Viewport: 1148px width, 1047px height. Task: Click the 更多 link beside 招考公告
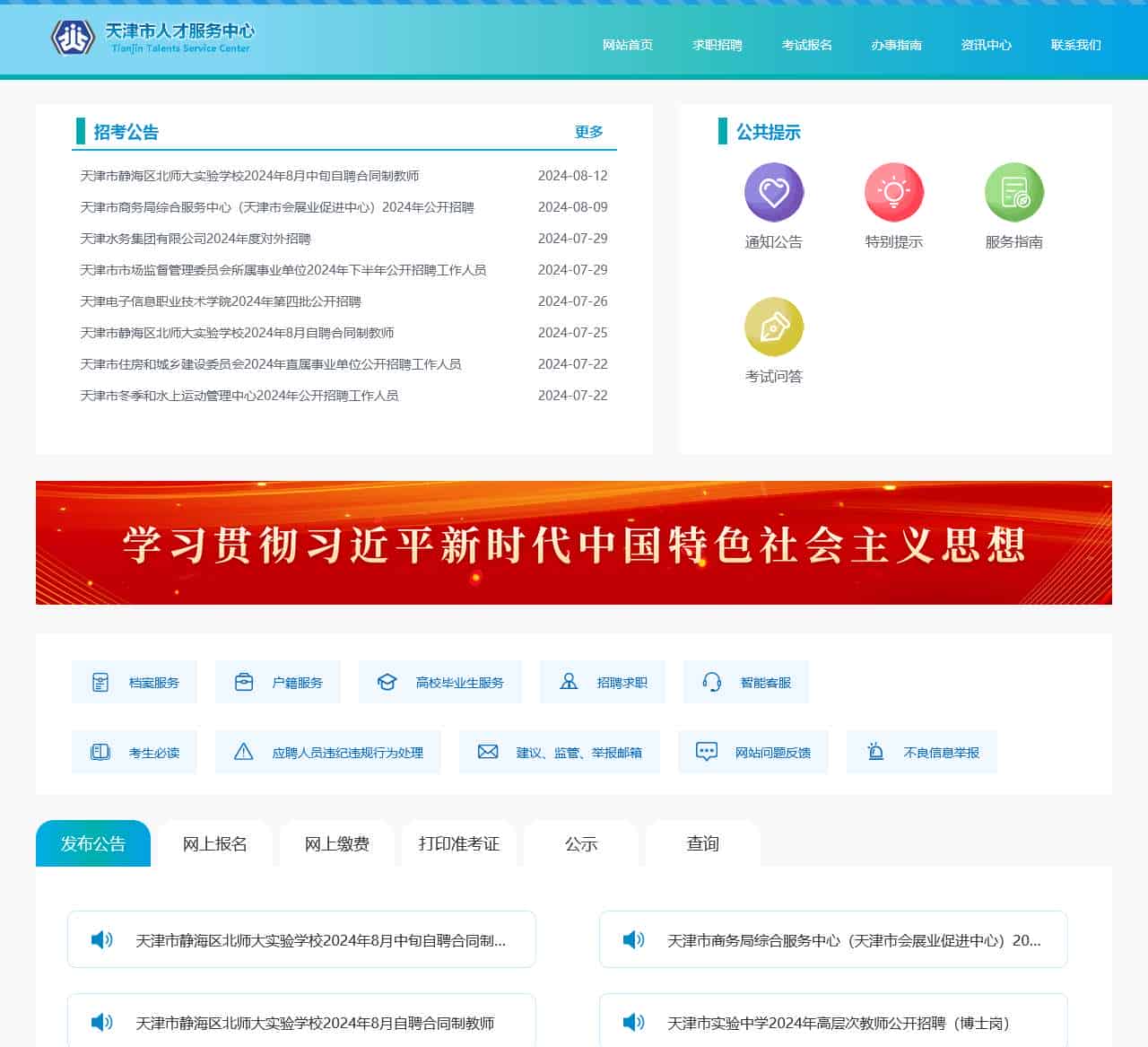[x=589, y=131]
